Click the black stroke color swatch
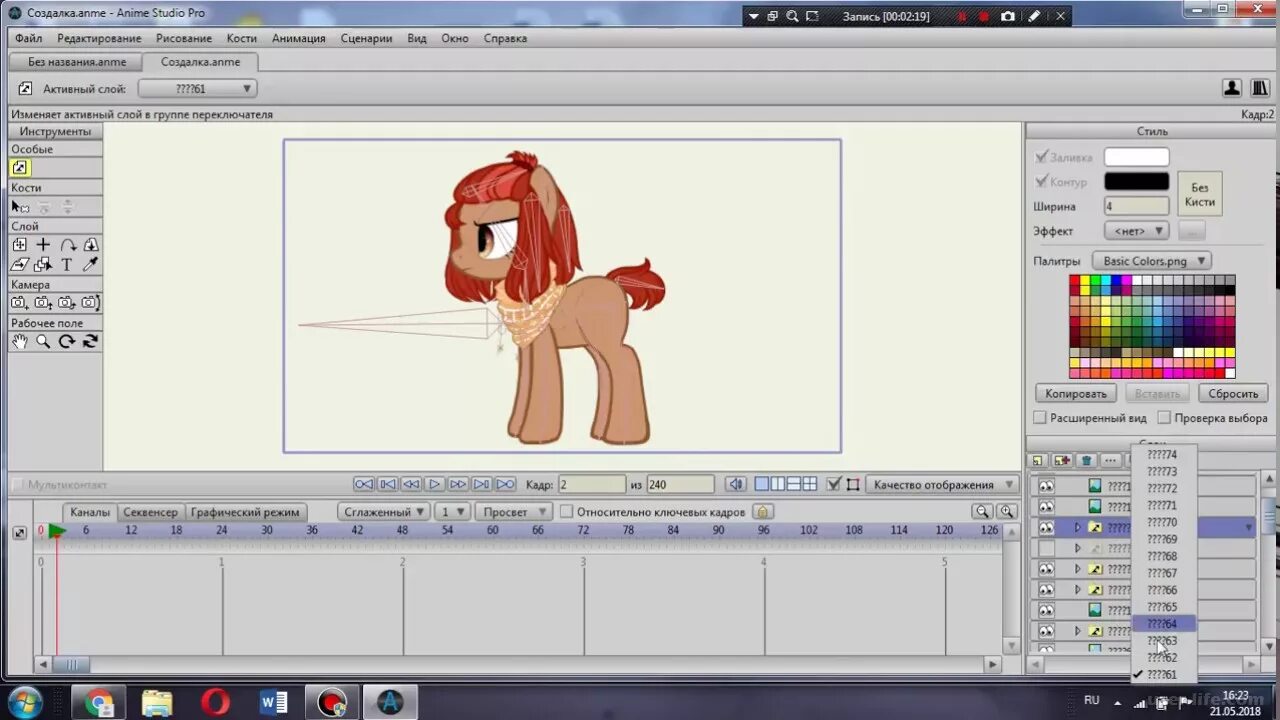This screenshot has width=1280, height=720. tap(1136, 182)
